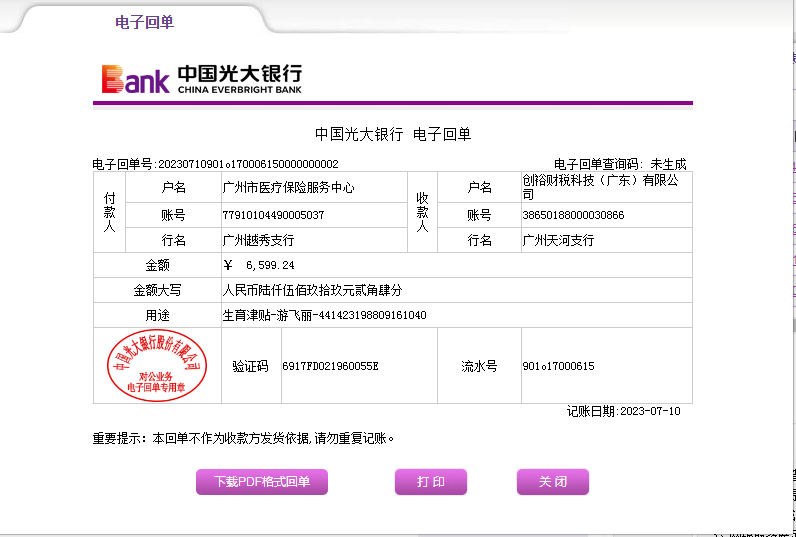Click the 重要提示 notice line
This screenshot has height=537, width=796.
click(x=243, y=439)
